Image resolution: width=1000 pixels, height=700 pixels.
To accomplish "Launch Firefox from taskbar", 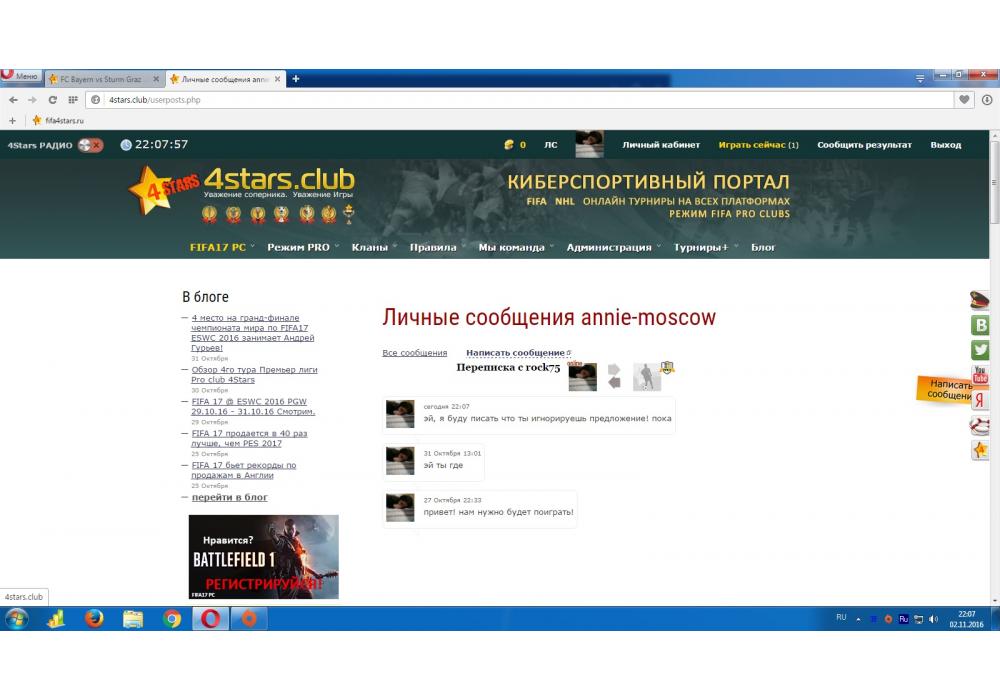I will pyautogui.click(x=94, y=618).
